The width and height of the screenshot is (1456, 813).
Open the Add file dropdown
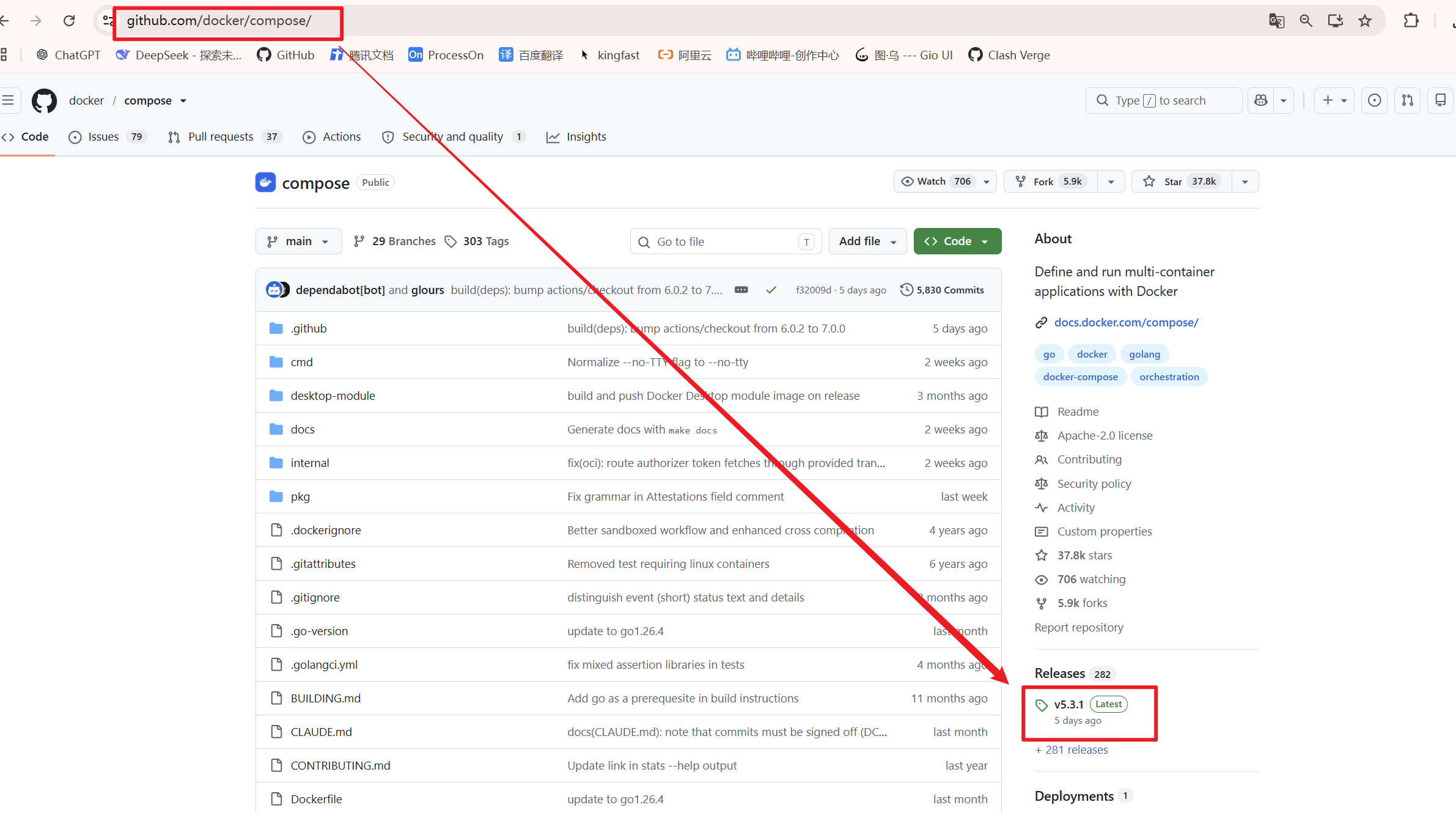point(867,241)
